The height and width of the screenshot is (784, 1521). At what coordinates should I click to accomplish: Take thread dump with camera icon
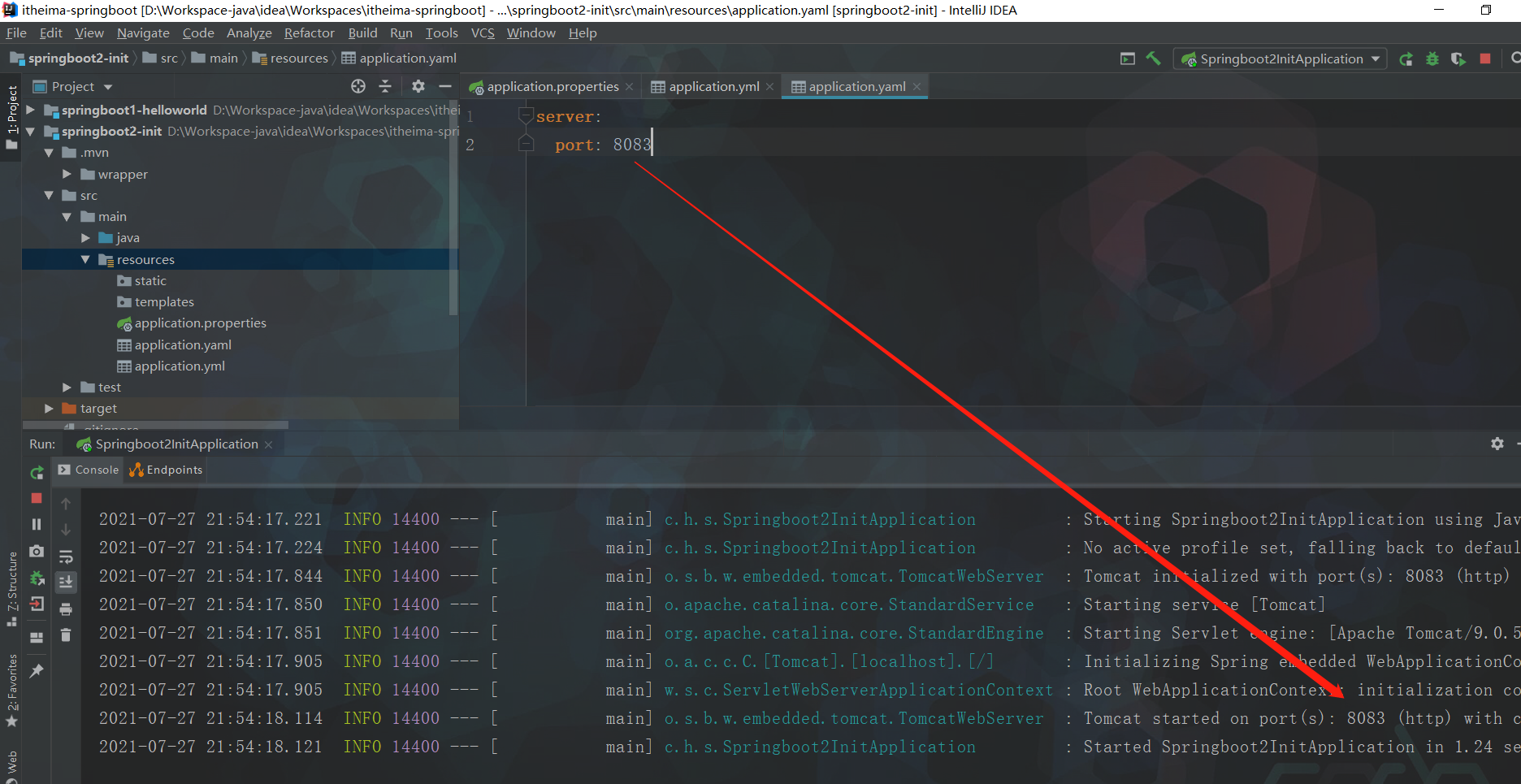(x=37, y=552)
